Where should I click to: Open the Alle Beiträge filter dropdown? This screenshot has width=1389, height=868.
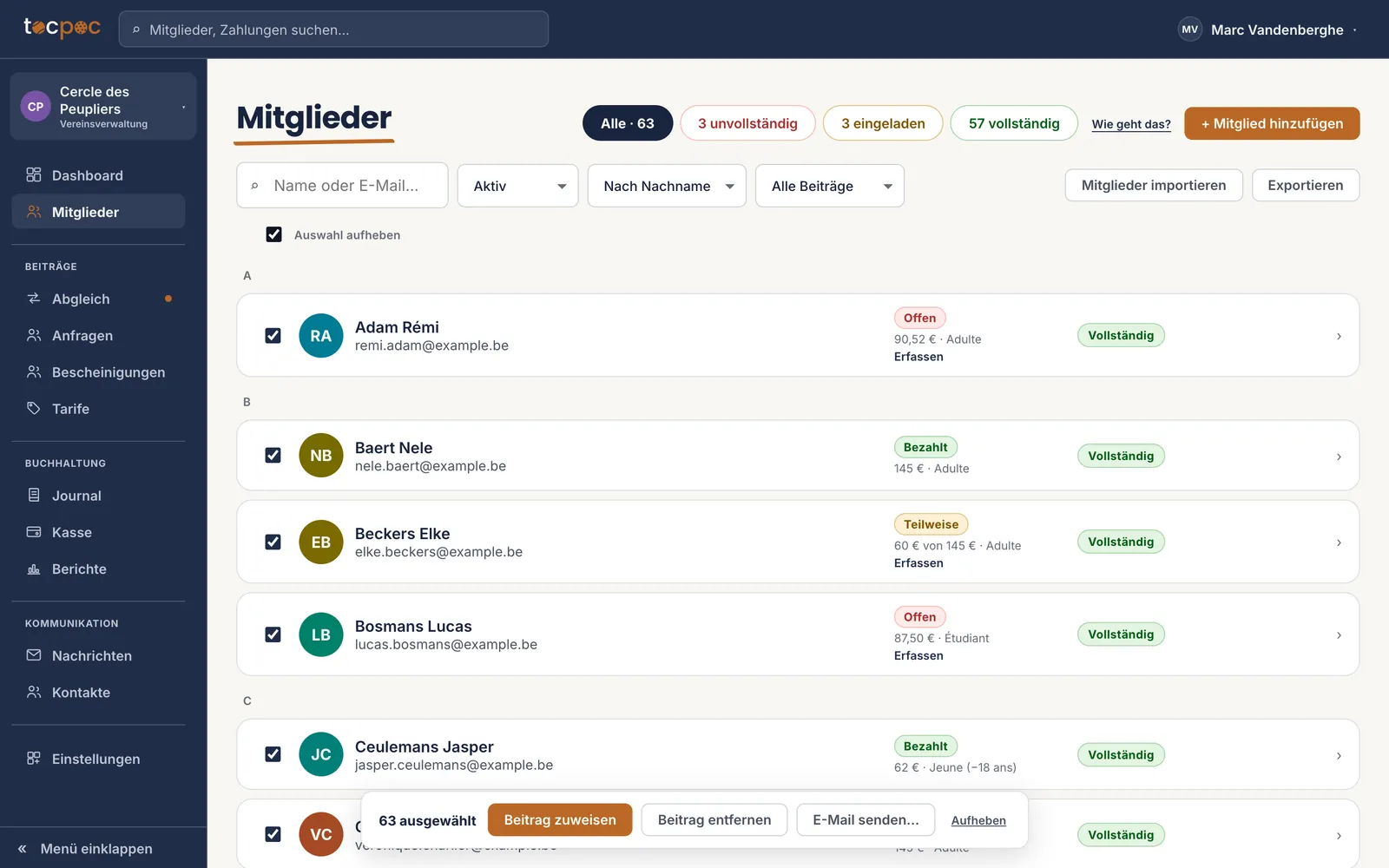(830, 186)
